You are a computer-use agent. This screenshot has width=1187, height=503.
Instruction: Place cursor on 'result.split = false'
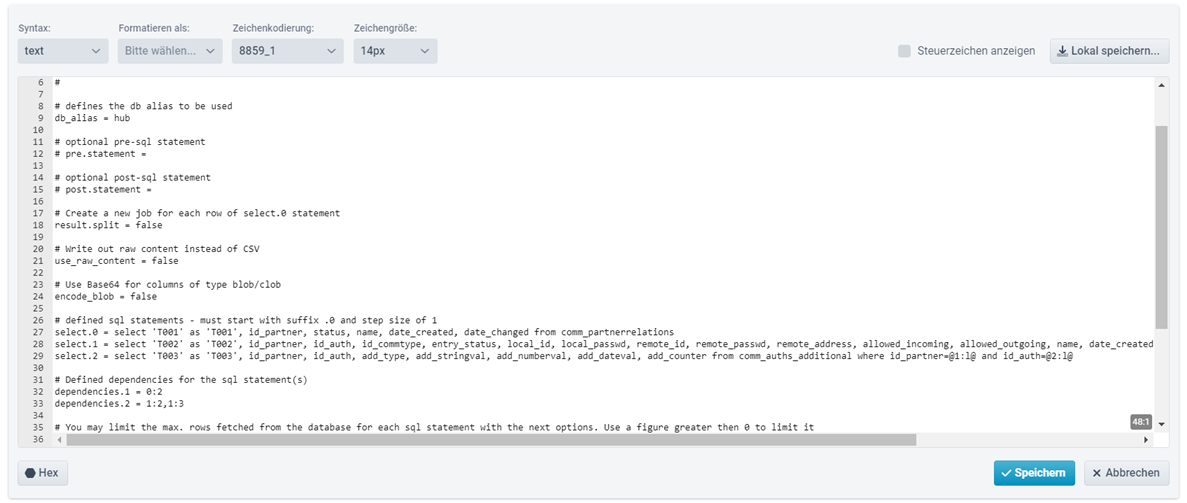tap(108, 225)
